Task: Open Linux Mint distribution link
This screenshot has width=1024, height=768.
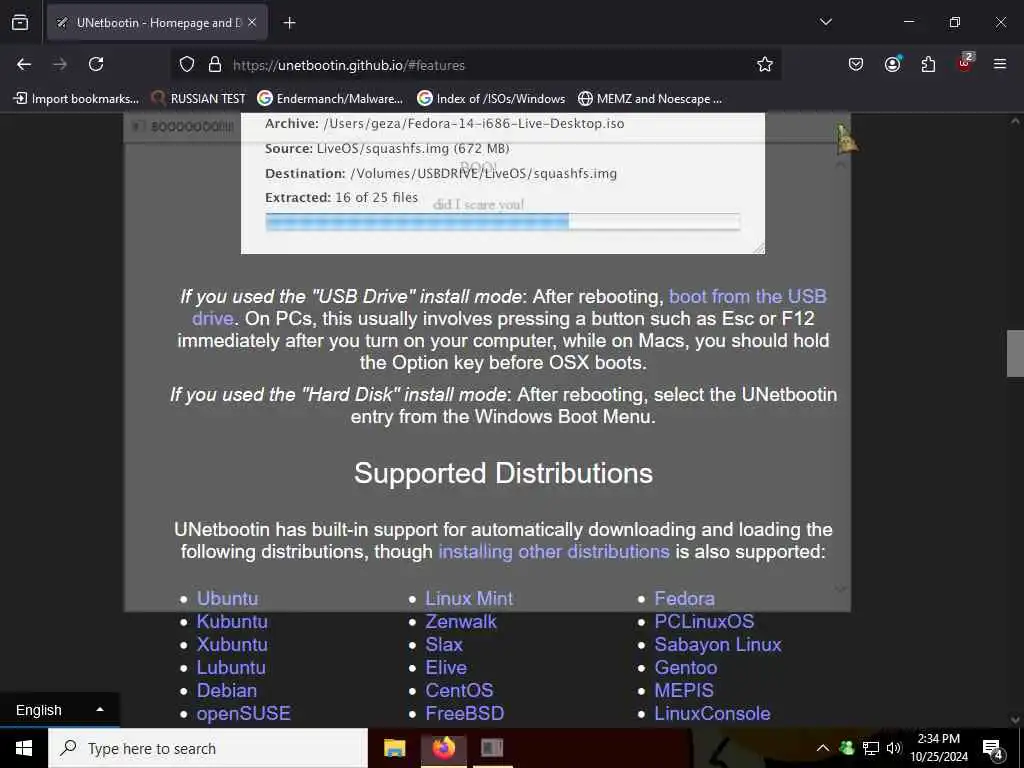Action: tap(469, 598)
